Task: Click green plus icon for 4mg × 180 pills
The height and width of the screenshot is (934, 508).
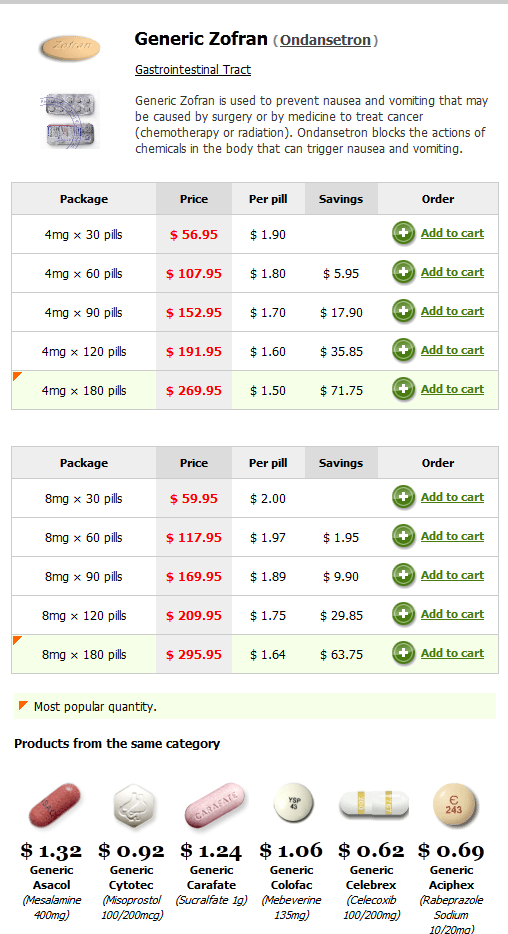Action: tap(403, 390)
